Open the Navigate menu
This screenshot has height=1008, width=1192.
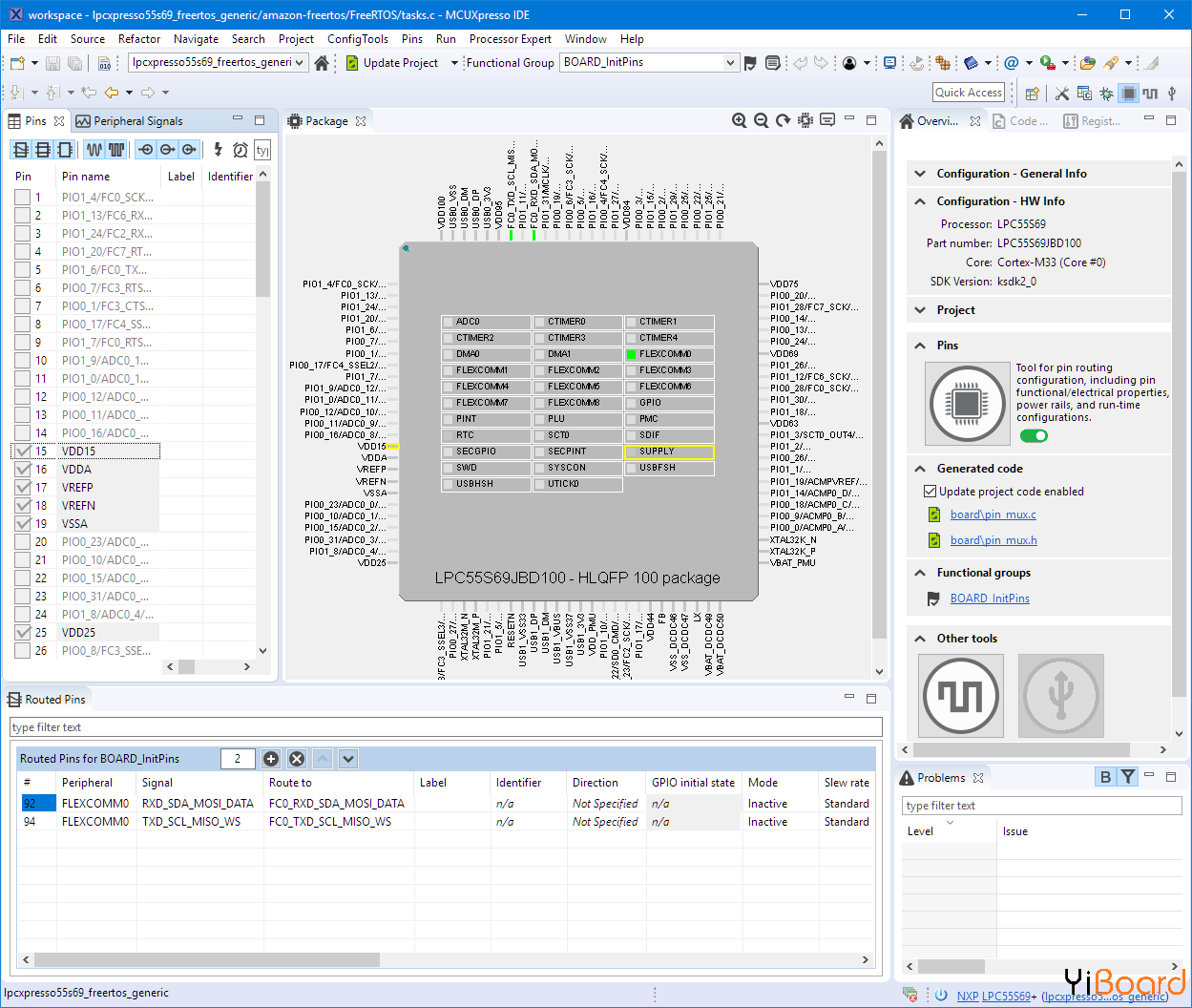click(196, 39)
